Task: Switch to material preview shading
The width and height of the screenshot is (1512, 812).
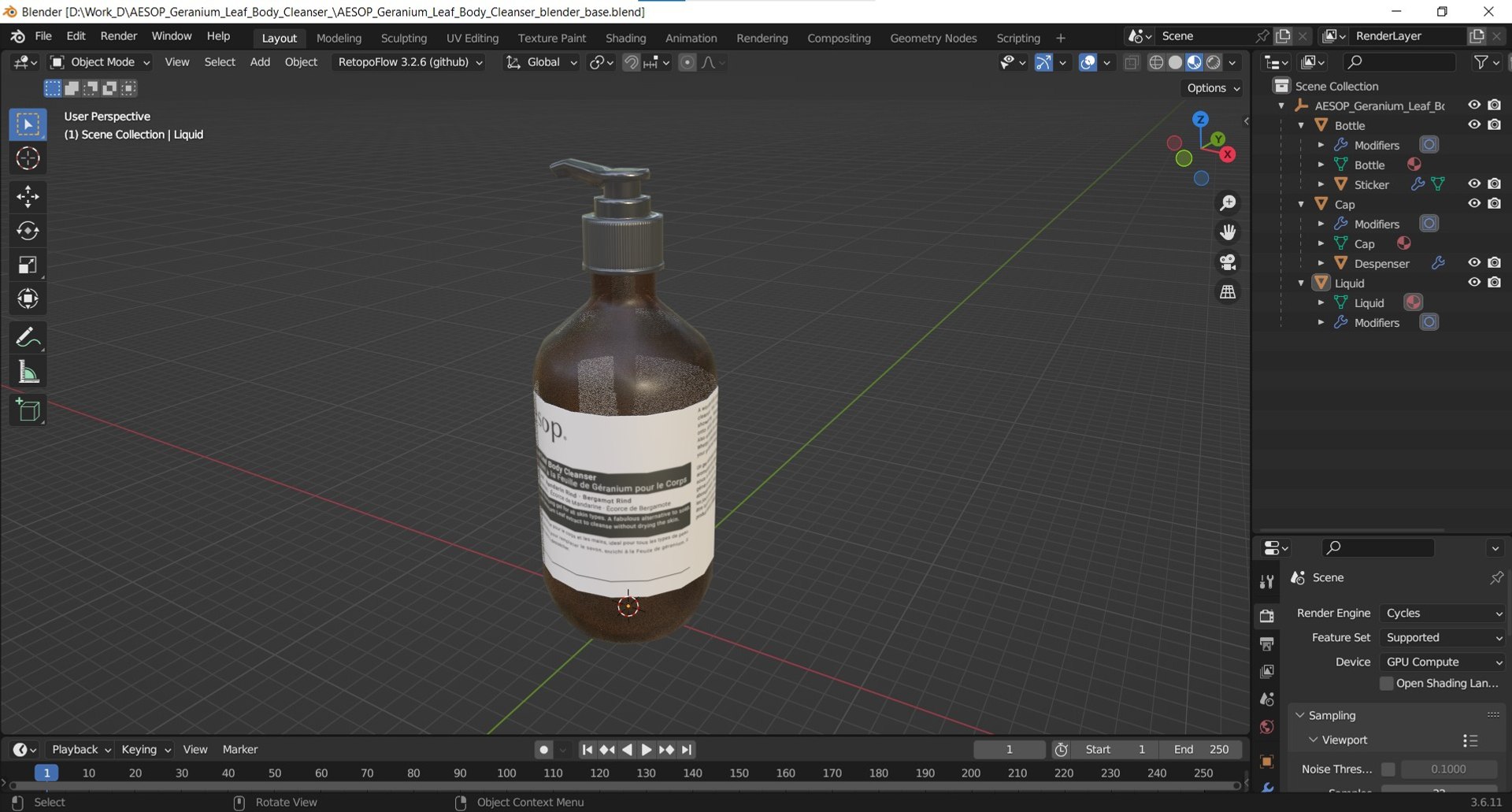Action: click(x=1195, y=62)
